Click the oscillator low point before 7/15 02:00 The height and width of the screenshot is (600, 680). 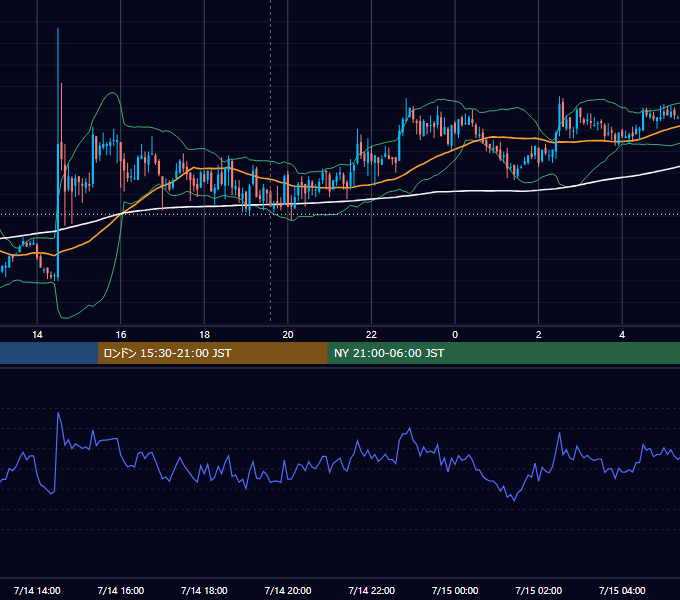click(x=515, y=500)
